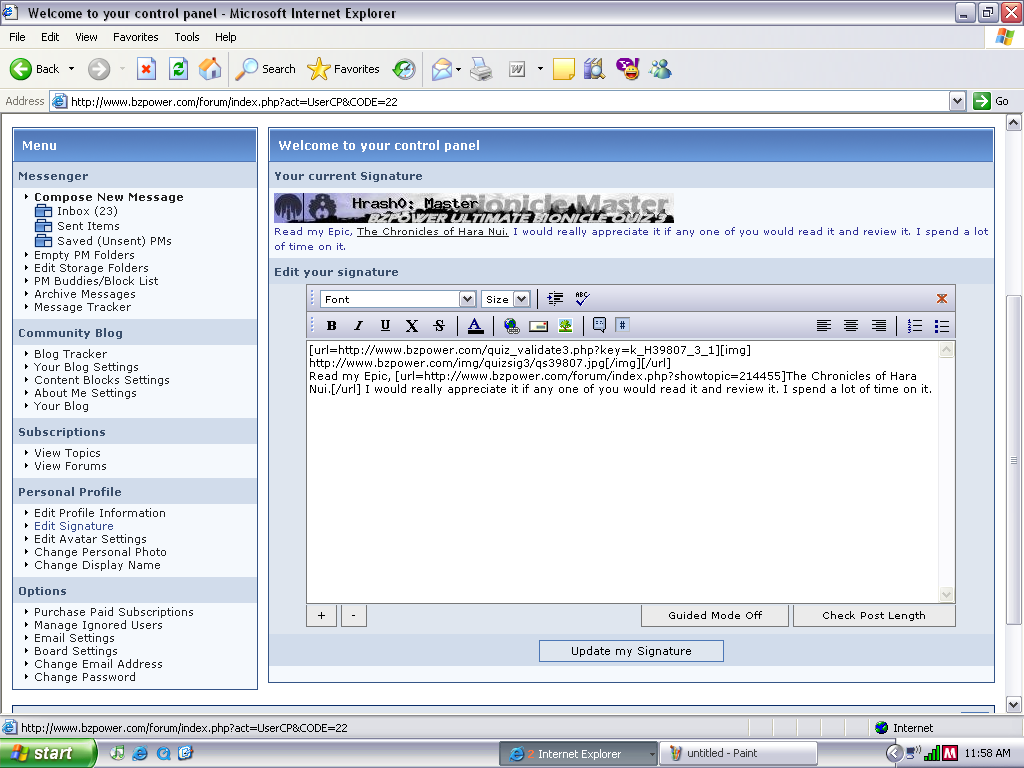Click Internet Explorer taskbar group

point(579,754)
